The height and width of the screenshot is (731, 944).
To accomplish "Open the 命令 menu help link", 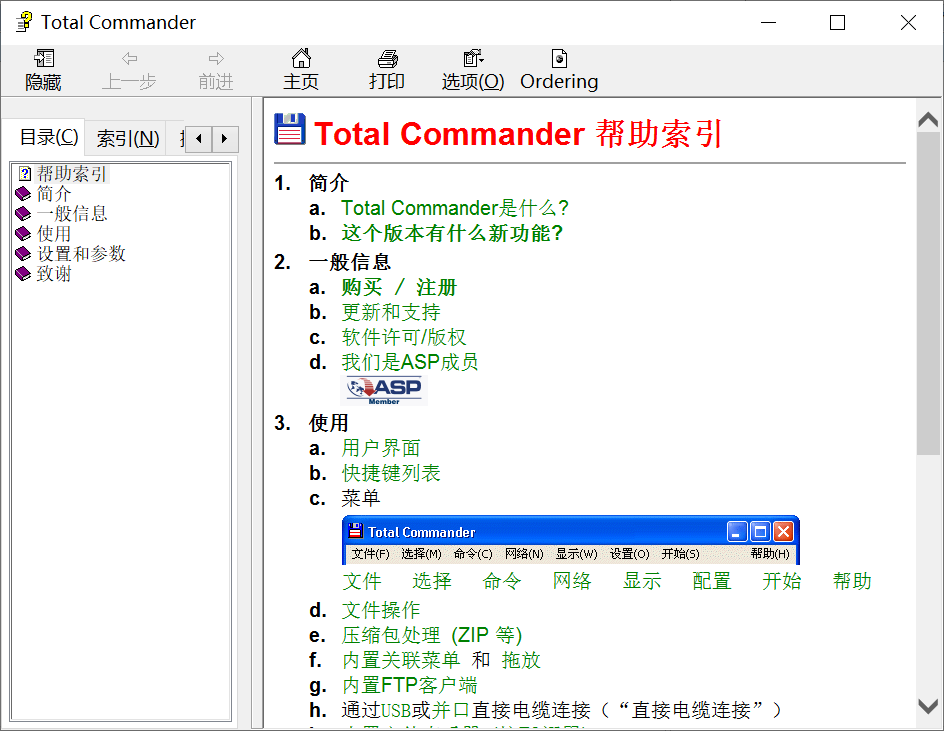I will [502, 581].
